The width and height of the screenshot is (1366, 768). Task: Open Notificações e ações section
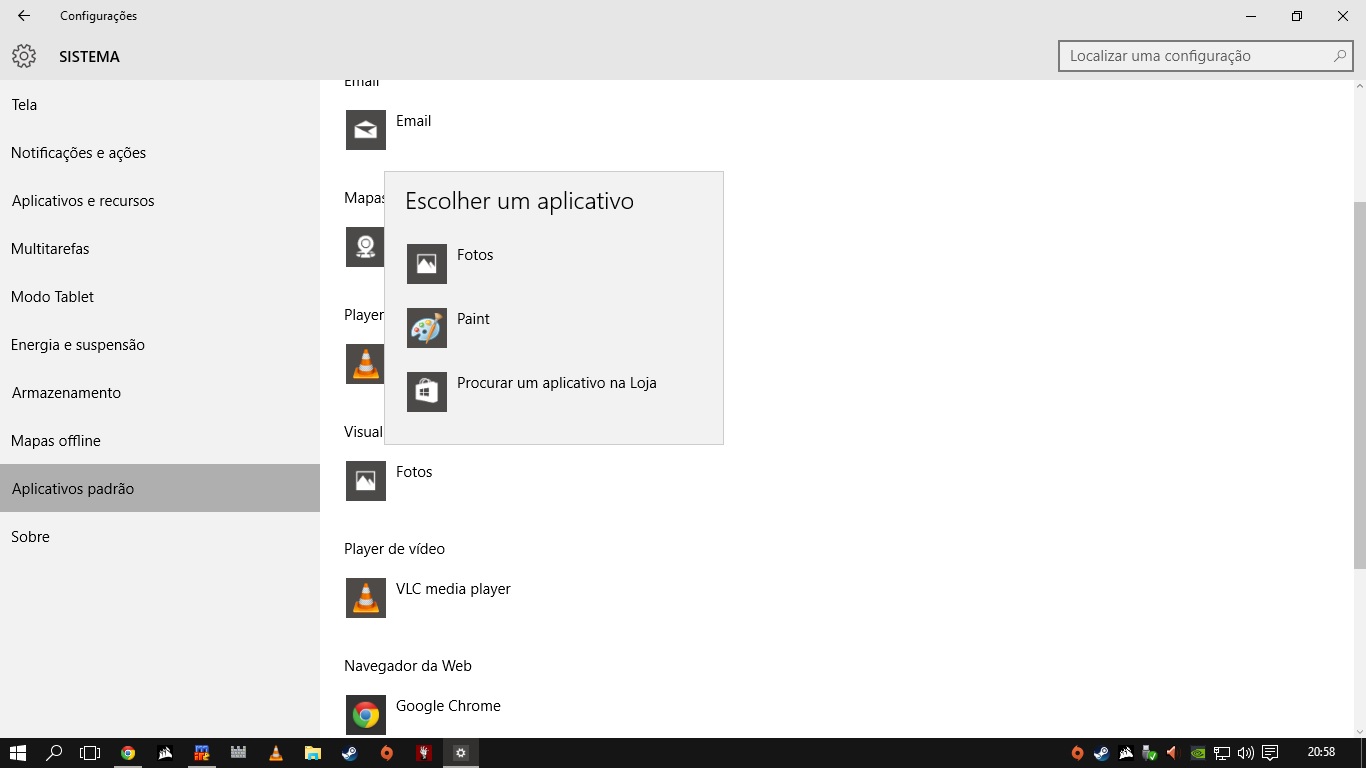[x=160, y=153]
